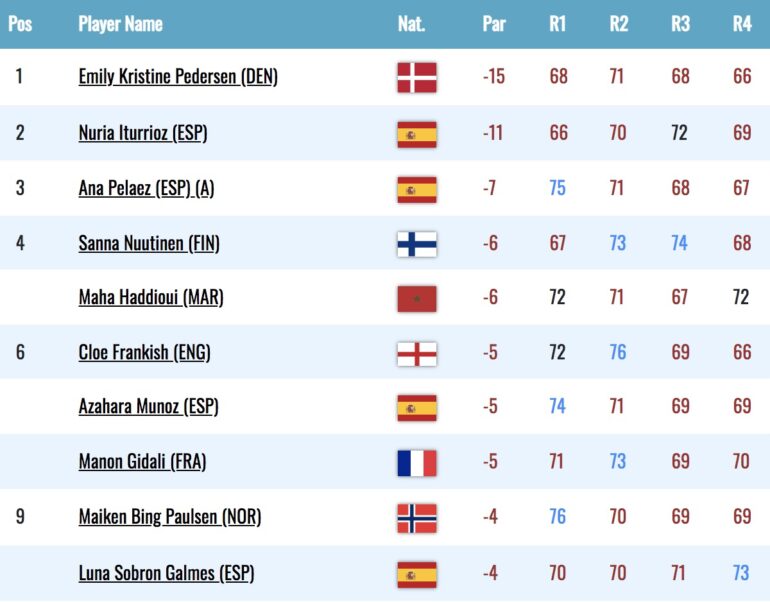Select Manon Gidali (FRA) link

[142, 462]
